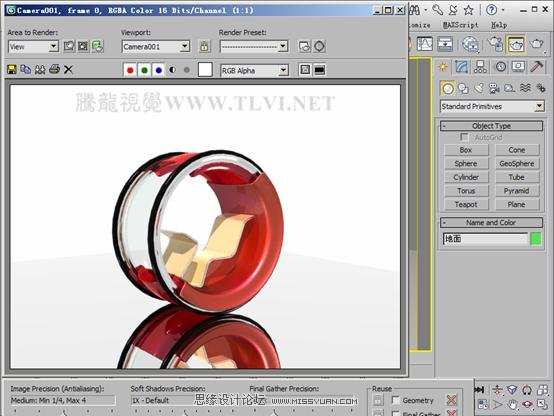554x416 pixels.
Task: Collapse the Object Type rollout
Action: tap(491, 126)
